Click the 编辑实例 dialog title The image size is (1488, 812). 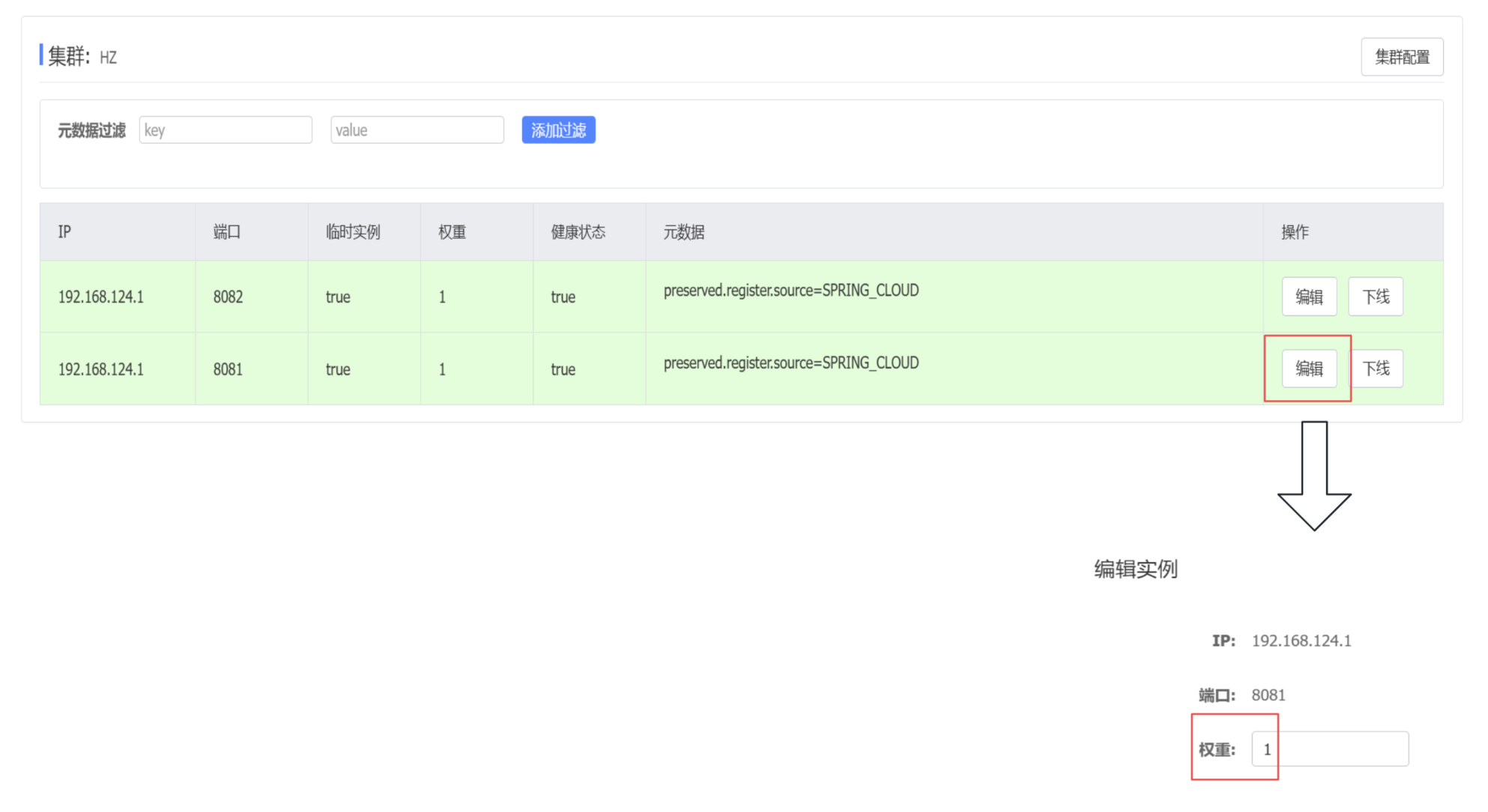tap(1135, 569)
